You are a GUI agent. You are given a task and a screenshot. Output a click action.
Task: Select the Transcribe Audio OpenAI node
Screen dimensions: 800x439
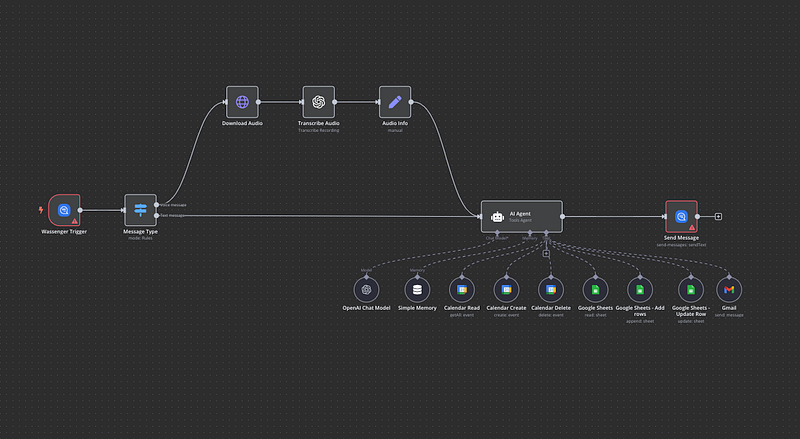click(x=318, y=101)
